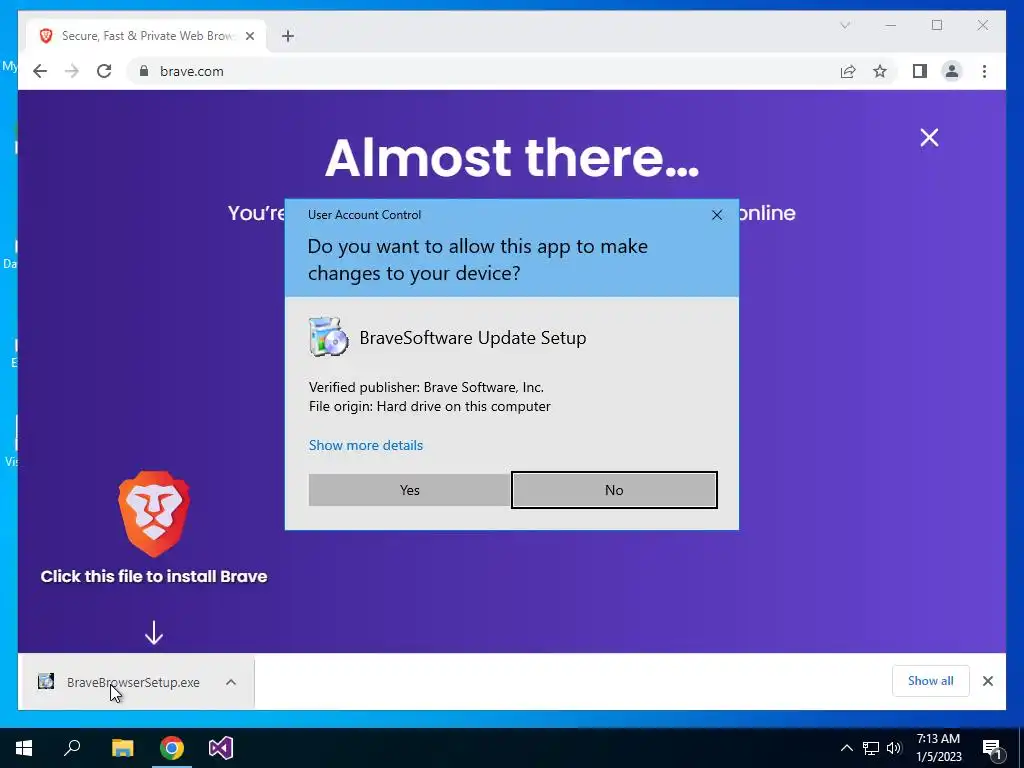The width and height of the screenshot is (1024, 768).
Task: Click 'Click this file to install Brave' text
Action: [154, 576]
